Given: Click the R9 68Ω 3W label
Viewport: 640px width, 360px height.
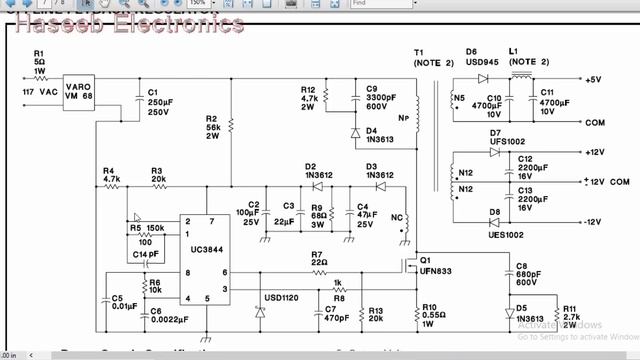Looking at the screenshot, I should pyautogui.click(x=319, y=216).
